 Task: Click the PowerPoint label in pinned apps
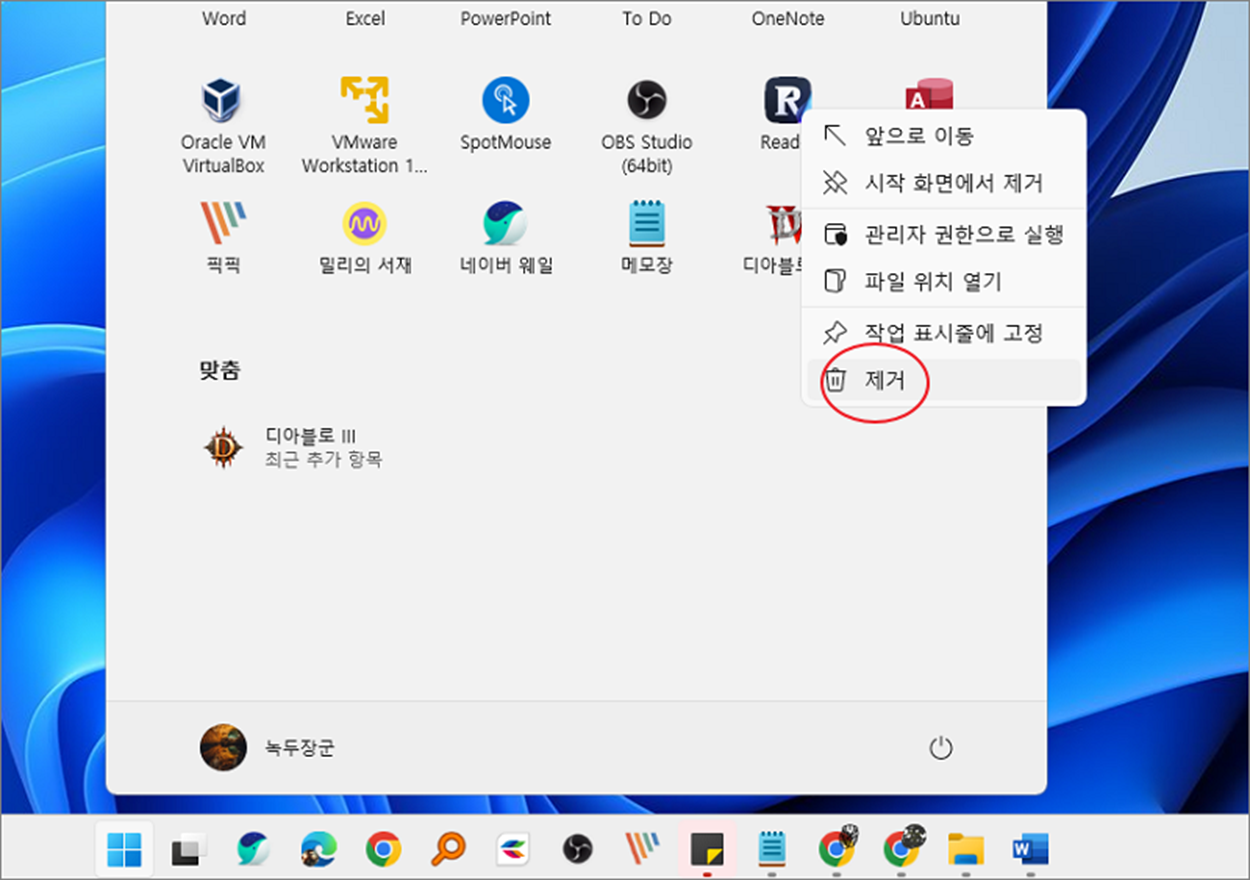pos(506,18)
